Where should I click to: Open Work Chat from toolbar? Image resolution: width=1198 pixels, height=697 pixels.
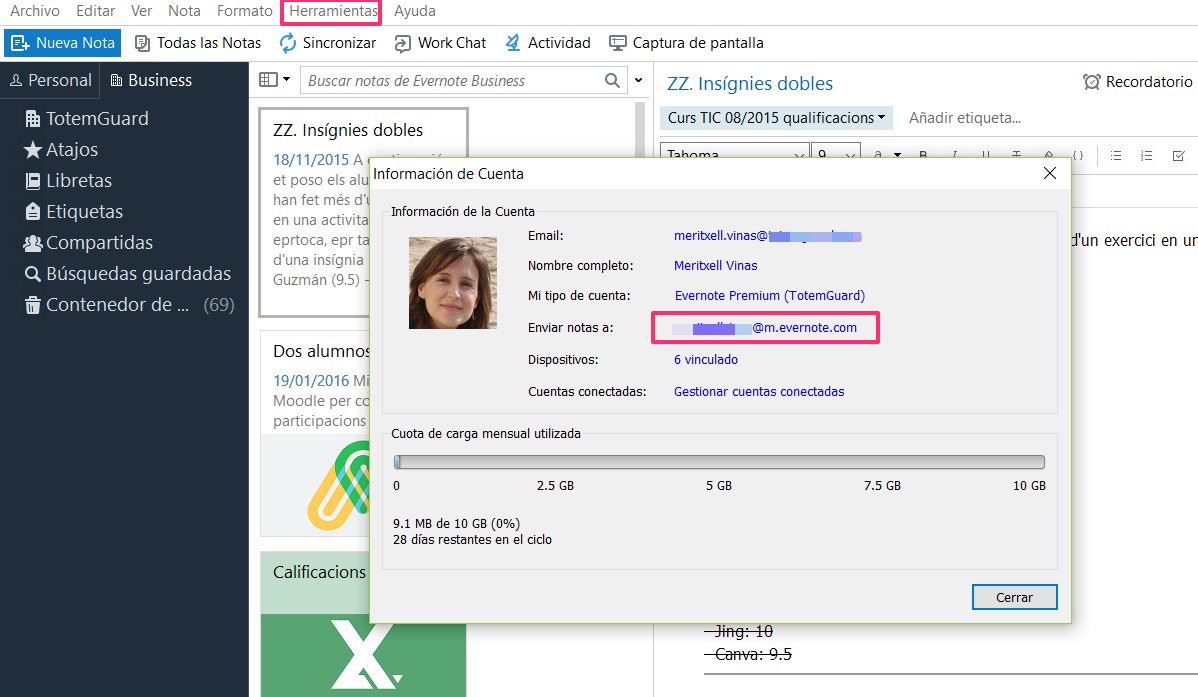coord(440,43)
